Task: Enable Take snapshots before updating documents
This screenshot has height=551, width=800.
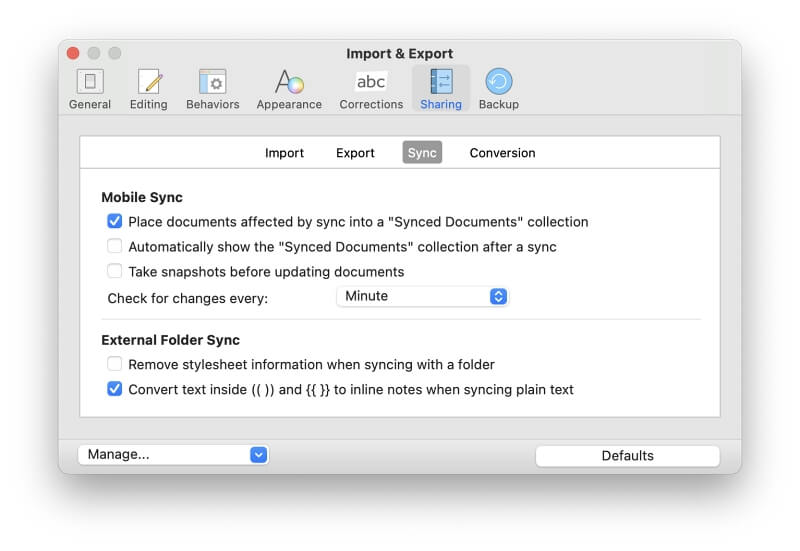Action: pos(115,271)
